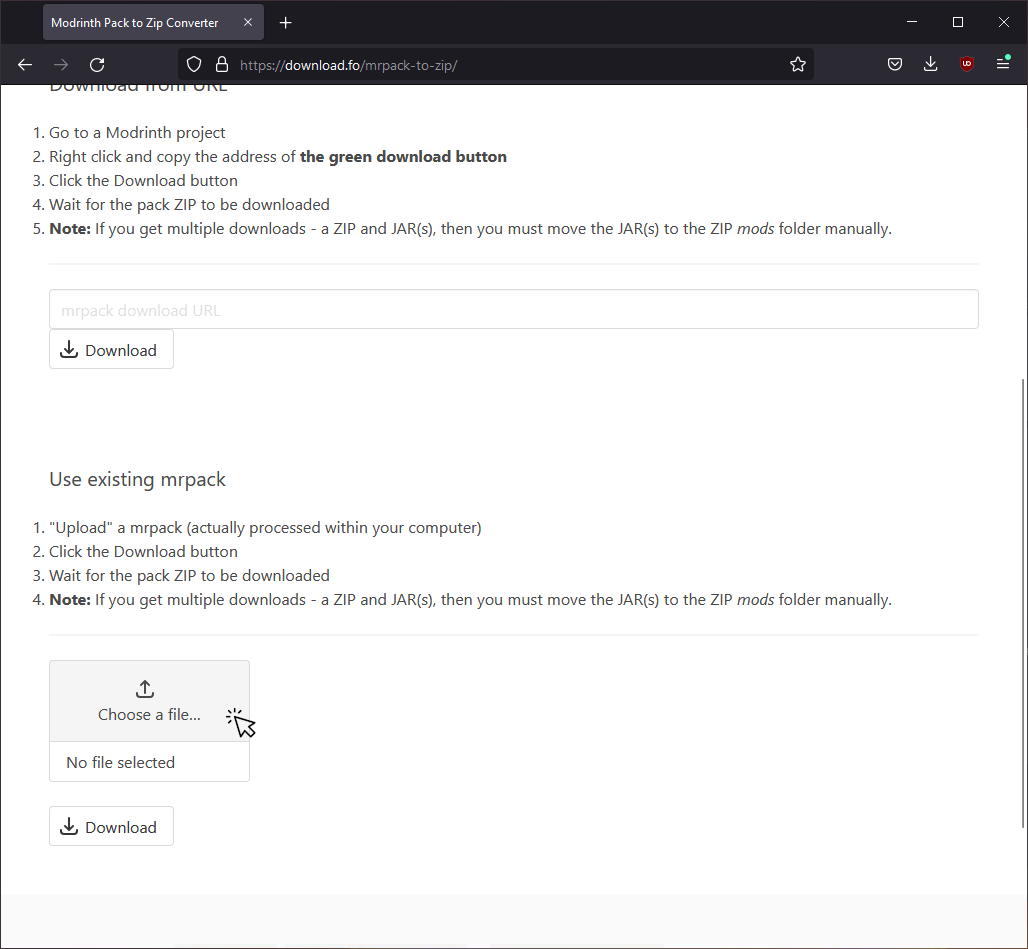
Task: Open a new tab with plus icon
Action: (x=285, y=23)
